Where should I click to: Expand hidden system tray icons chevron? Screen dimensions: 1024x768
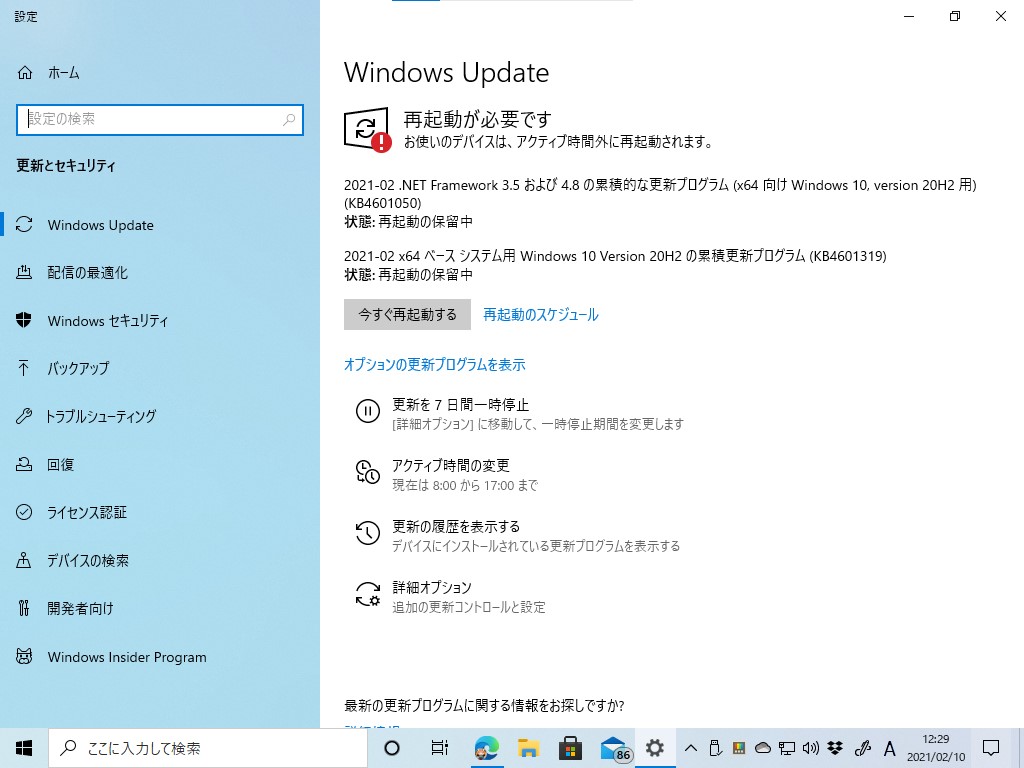pos(690,748)
